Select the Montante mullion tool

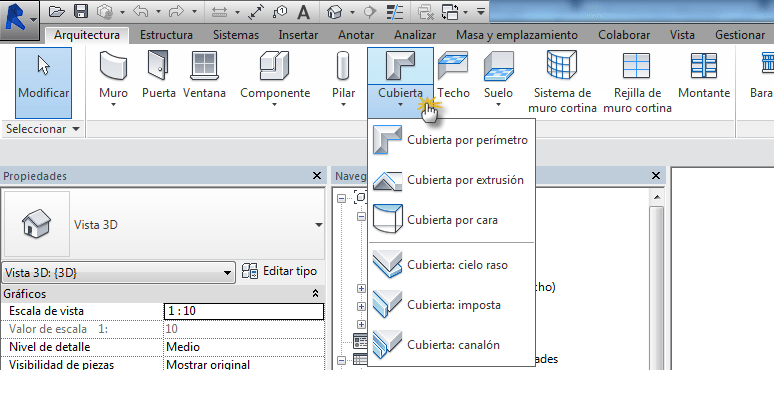[x=704, y=74]
